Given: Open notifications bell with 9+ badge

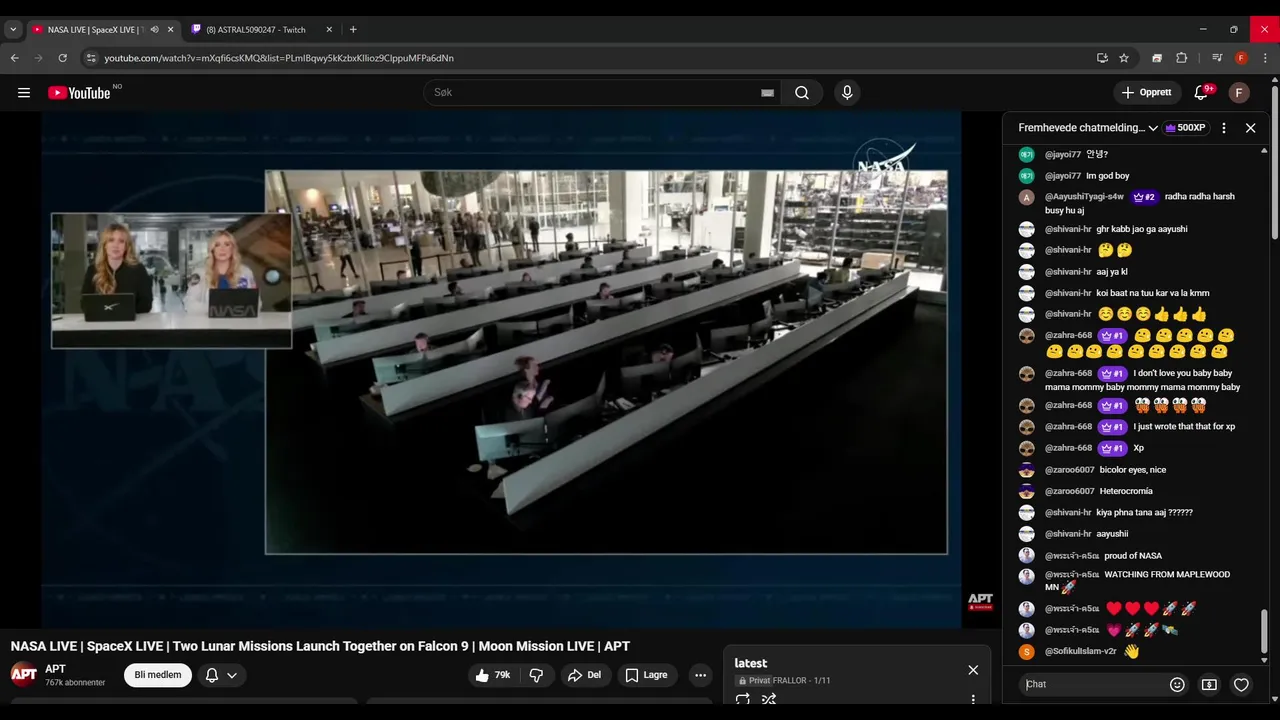Looking at the screenshot, I should pyautogui.click(x=1201, y=93).
